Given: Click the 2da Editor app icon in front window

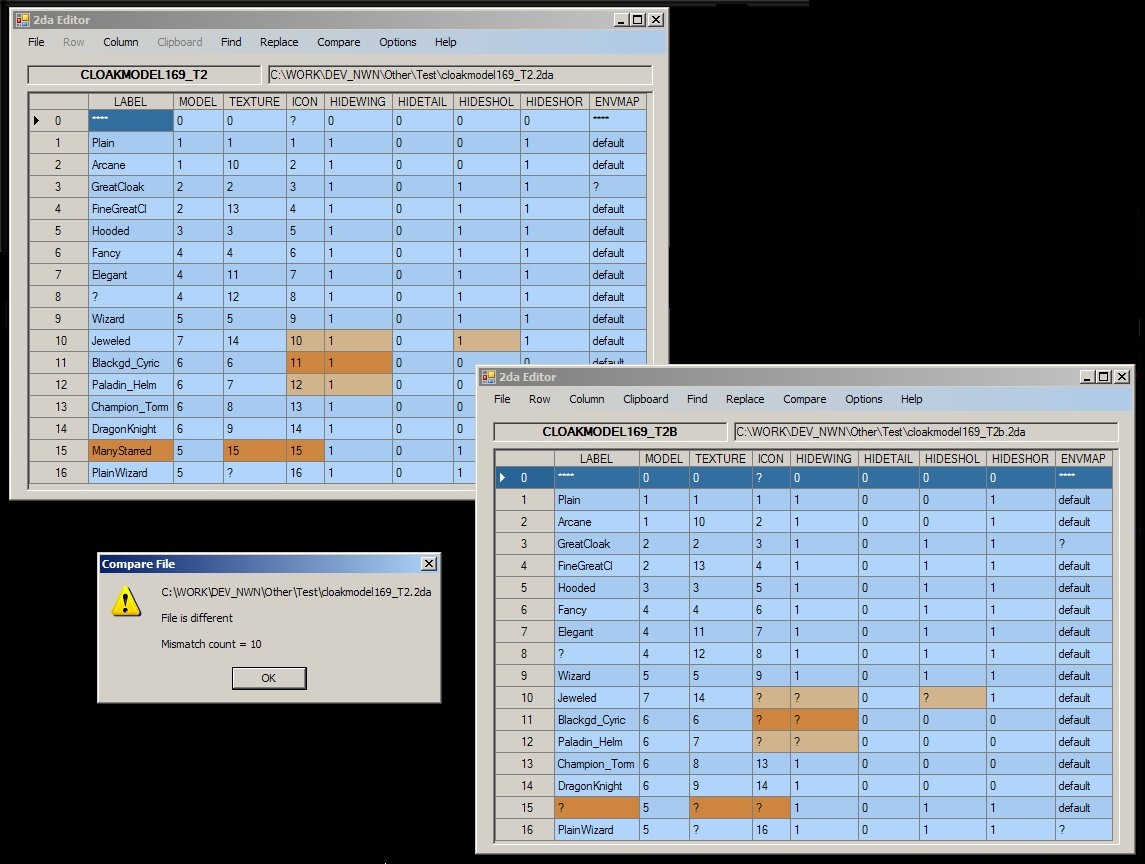Looking at the screenshot, I should pyautogui.click(x=489, y=377).
